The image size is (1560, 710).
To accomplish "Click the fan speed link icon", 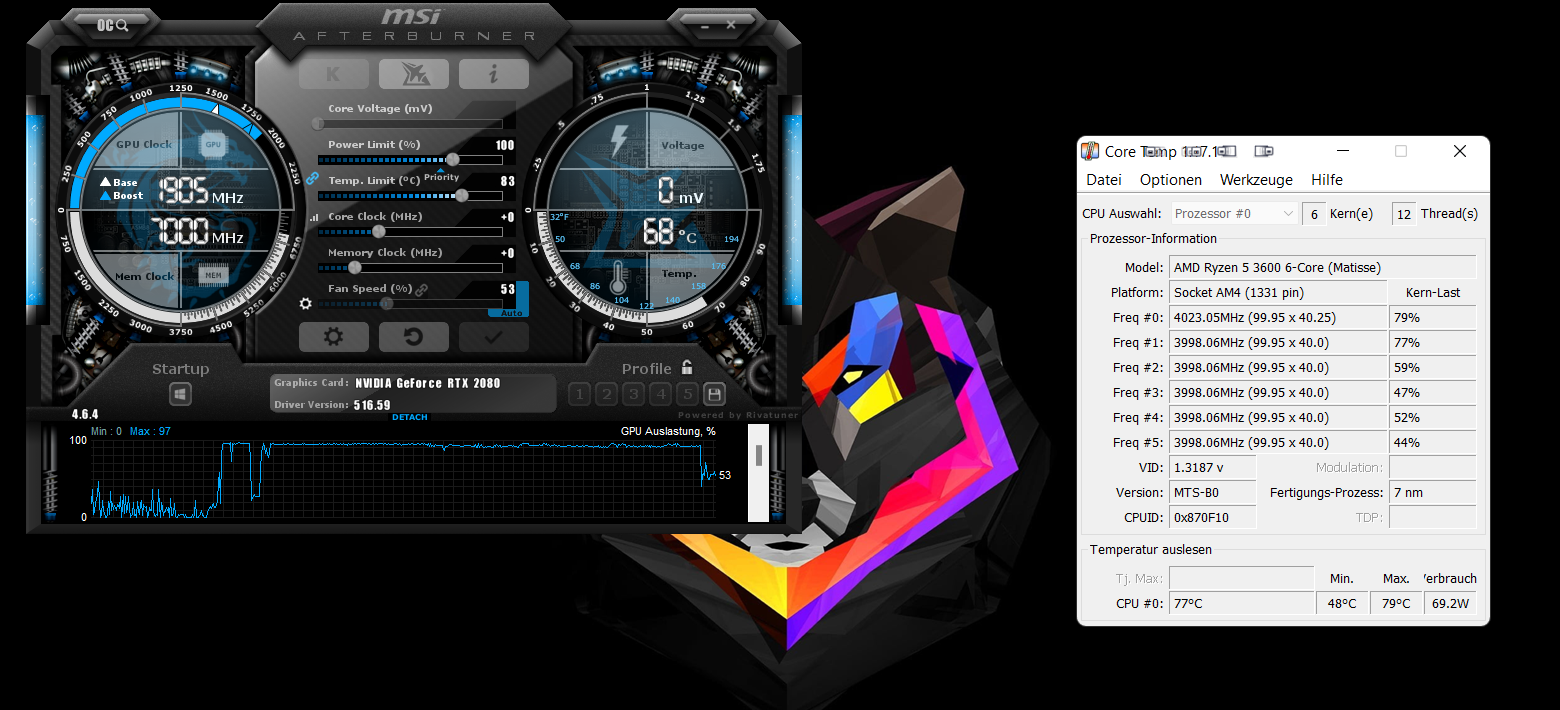I will click(422, 289).
